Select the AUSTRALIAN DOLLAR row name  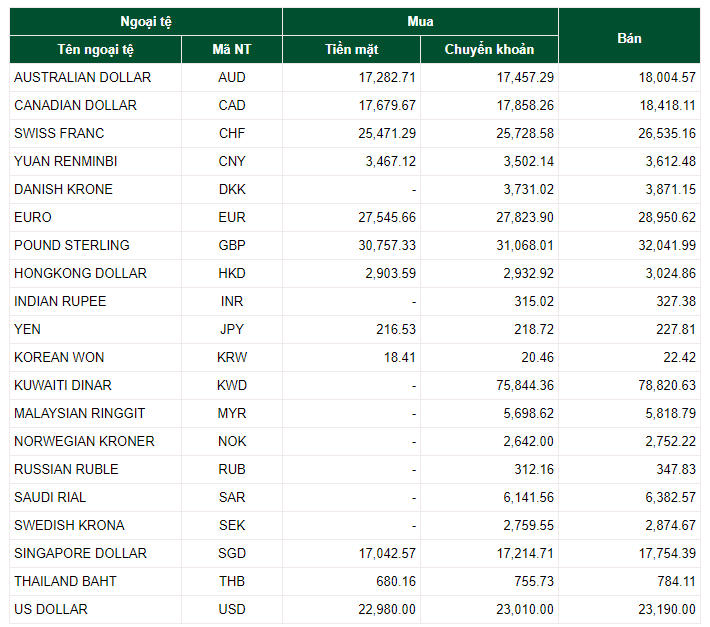[x=83, y=77]
